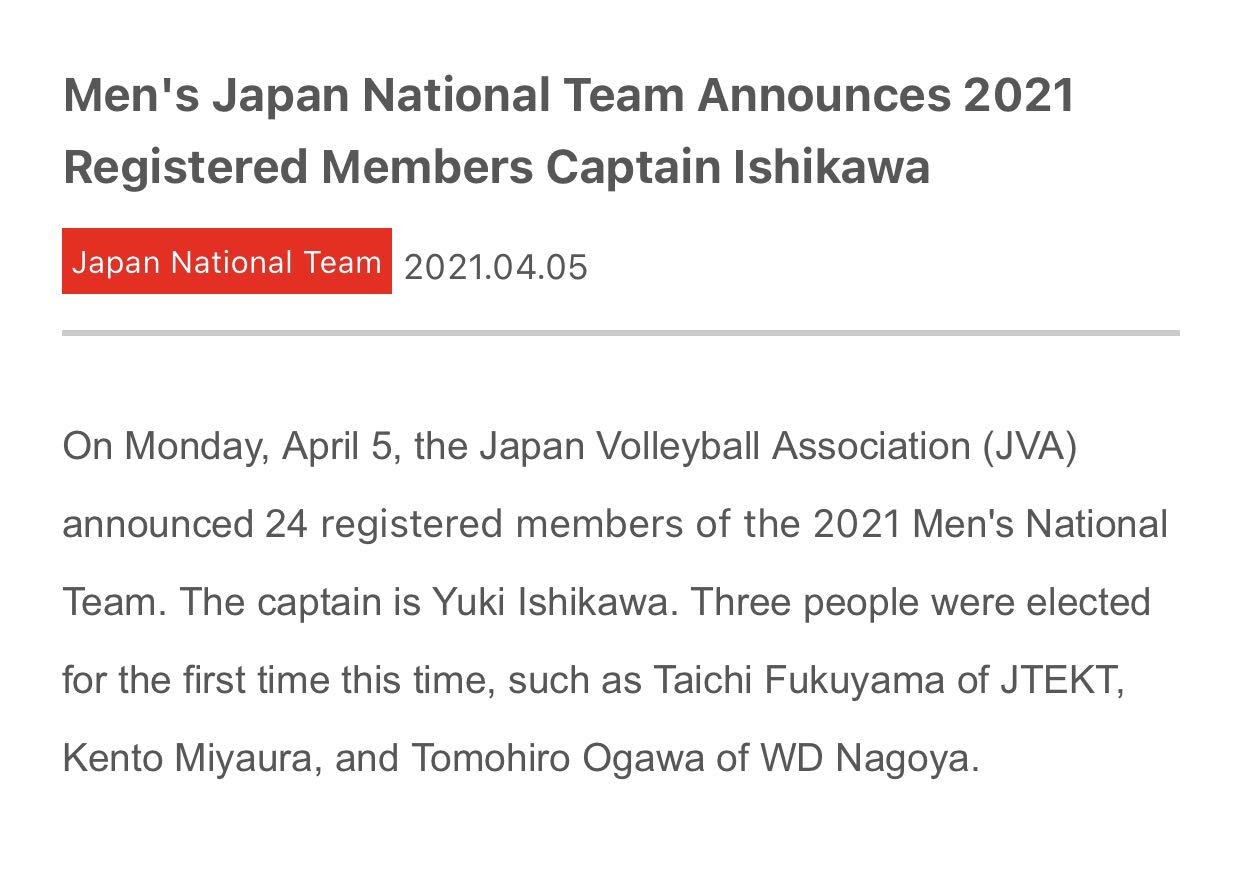Click the publication date 2021.04.05
The image size is (1242, 886).
pos(496,268)
